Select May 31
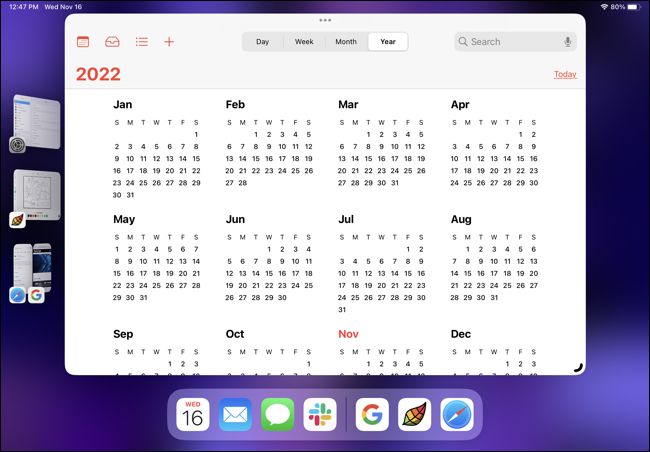 pos(143,298)
